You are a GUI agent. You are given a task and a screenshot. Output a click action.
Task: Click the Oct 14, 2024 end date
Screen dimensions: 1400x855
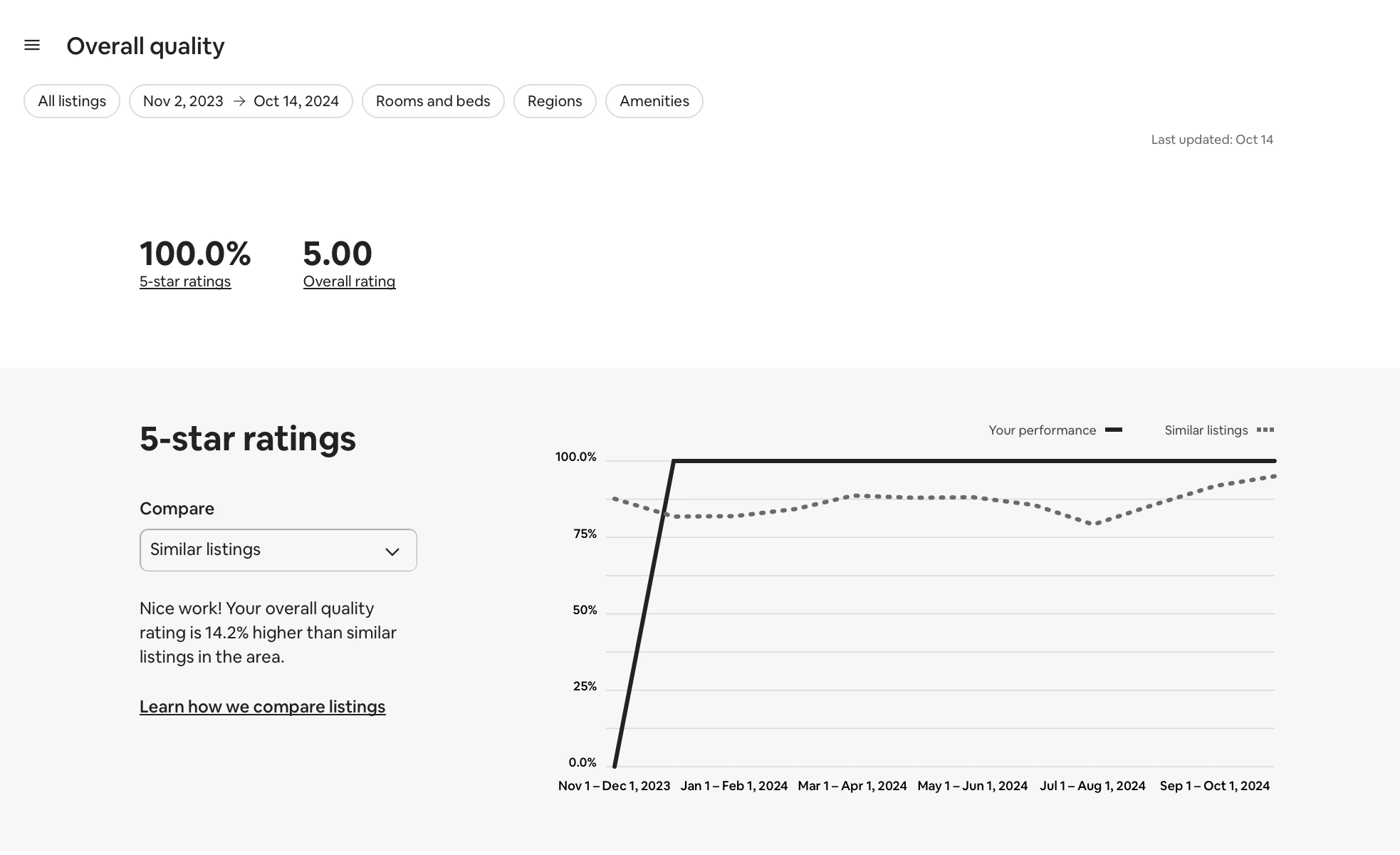pyautogui.click(x=296, y=101)
